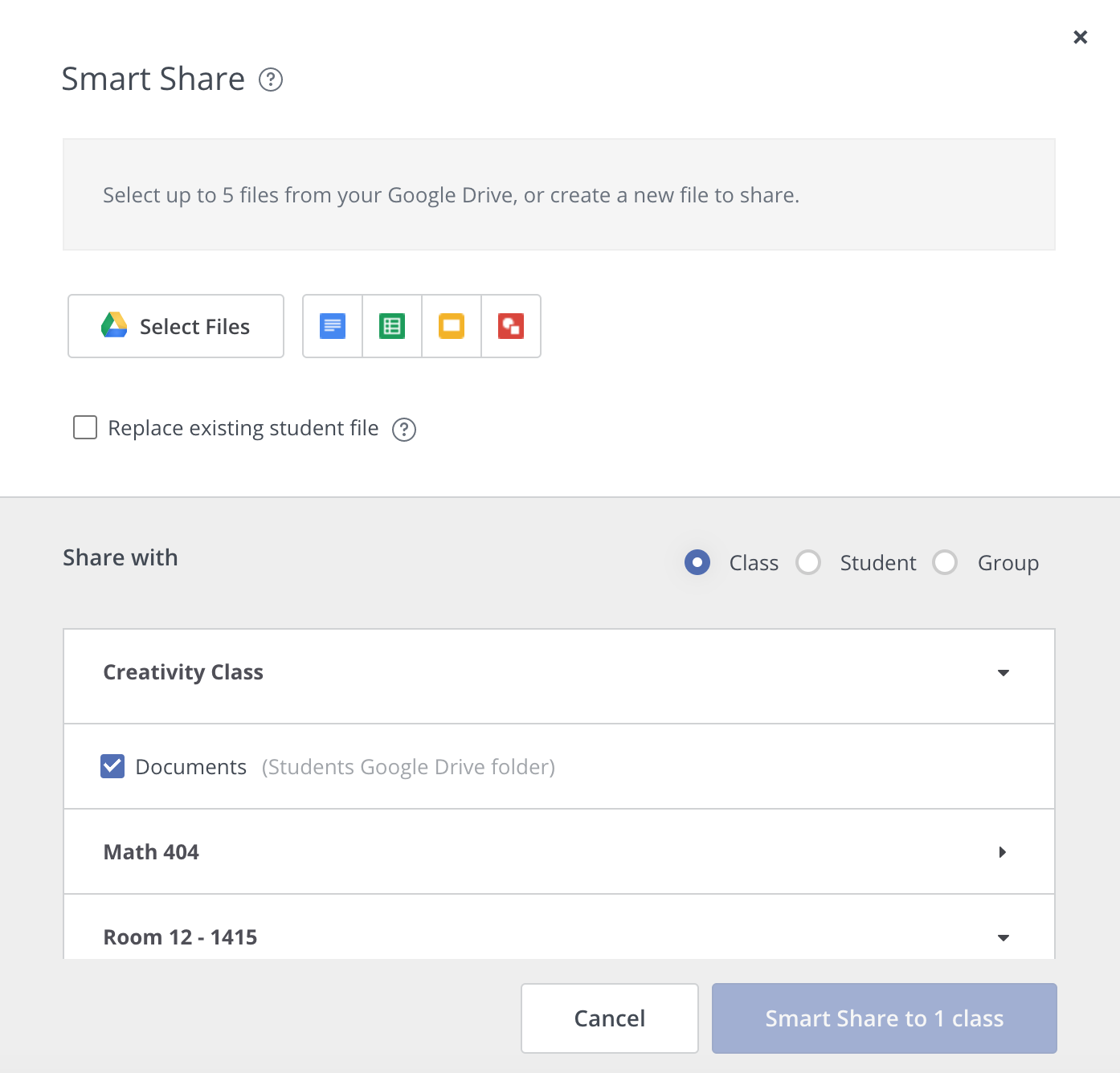Create a new Google Sheets file
The width and height of the screenshot is (1120, 1073).
pyautogui.click(x=392, y=326)
